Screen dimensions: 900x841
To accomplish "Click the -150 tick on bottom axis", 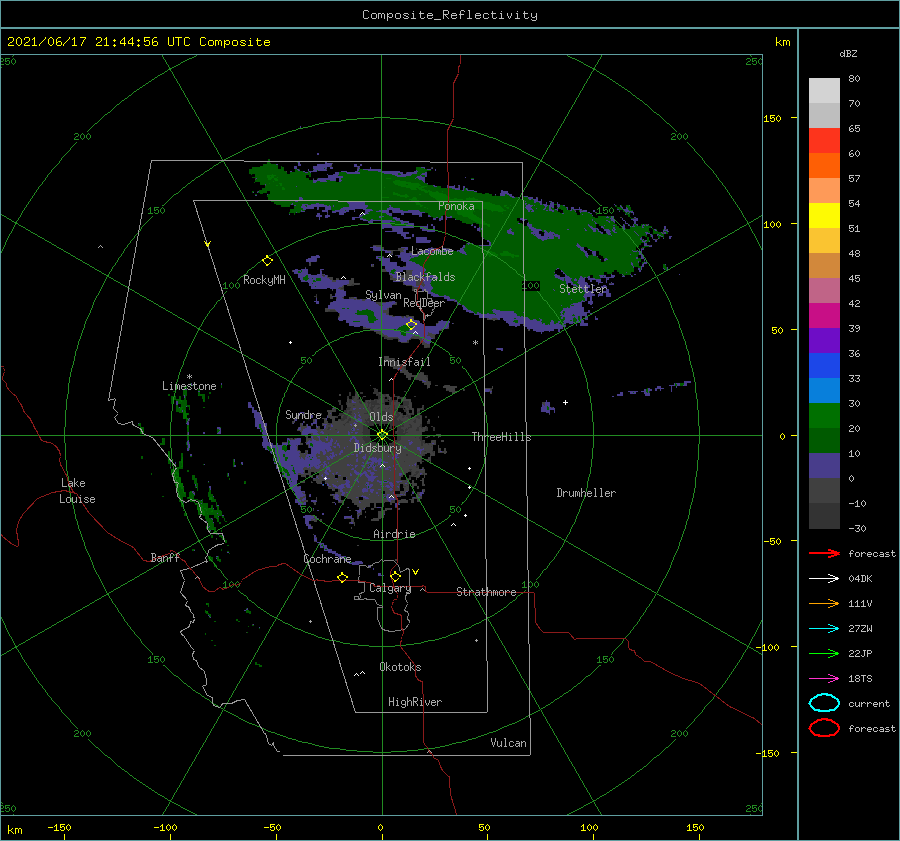I will (59, 827).
